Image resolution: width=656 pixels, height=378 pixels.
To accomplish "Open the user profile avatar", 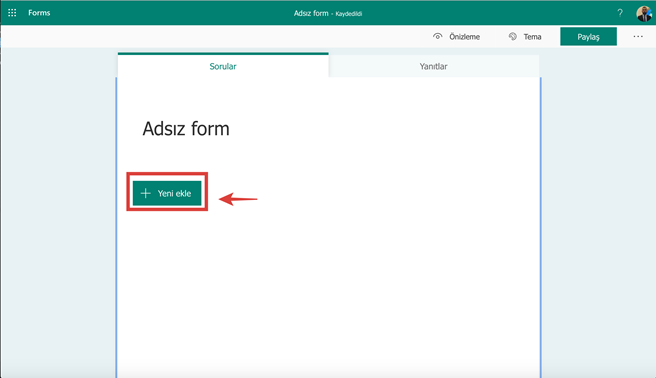I will click(644, 13).
